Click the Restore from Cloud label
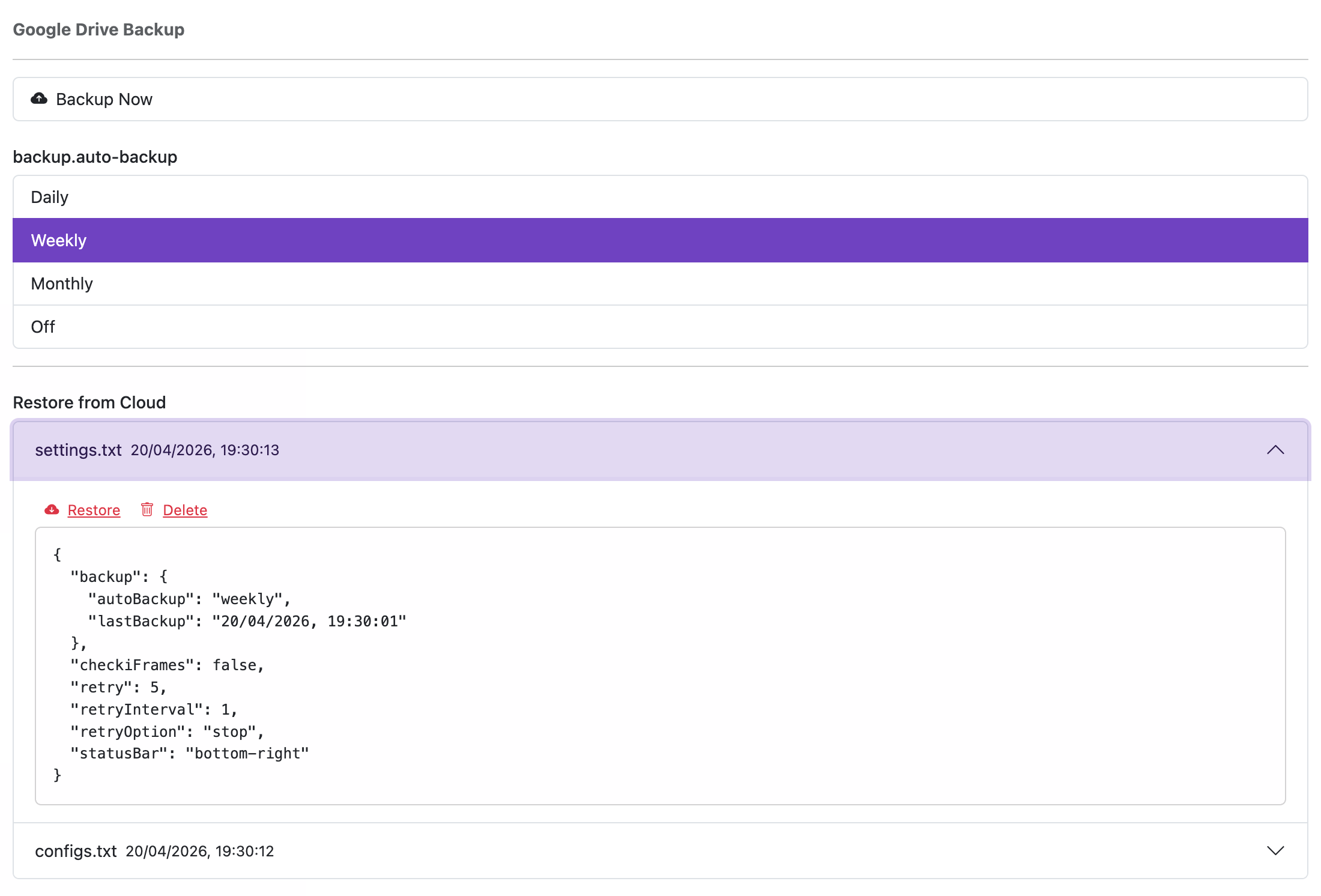This screenshot has width=1321, height=896. (x=89, y=402)
